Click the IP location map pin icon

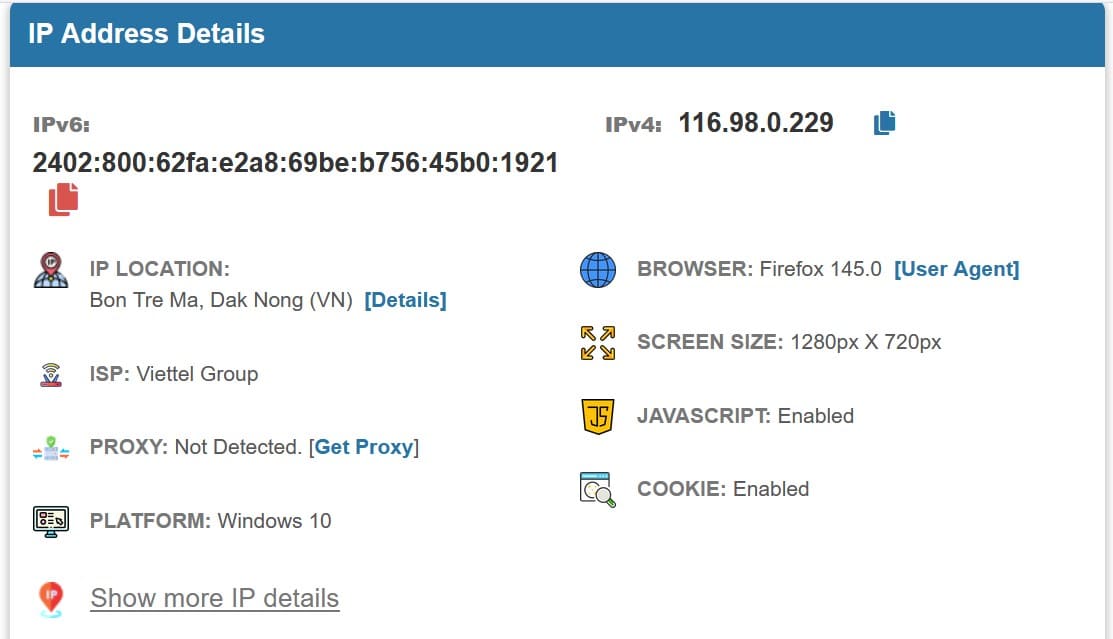pyautogui.click(x=51, y=270)
